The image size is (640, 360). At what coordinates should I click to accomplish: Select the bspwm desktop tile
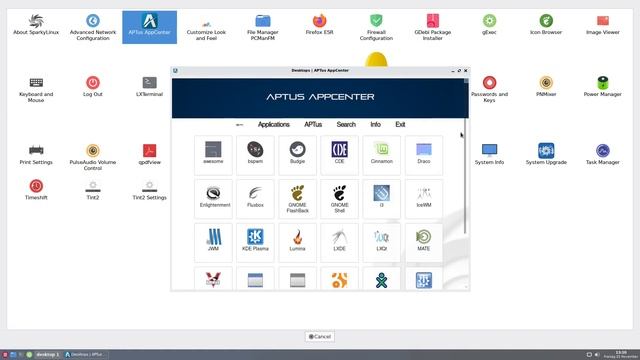point(255,155)
